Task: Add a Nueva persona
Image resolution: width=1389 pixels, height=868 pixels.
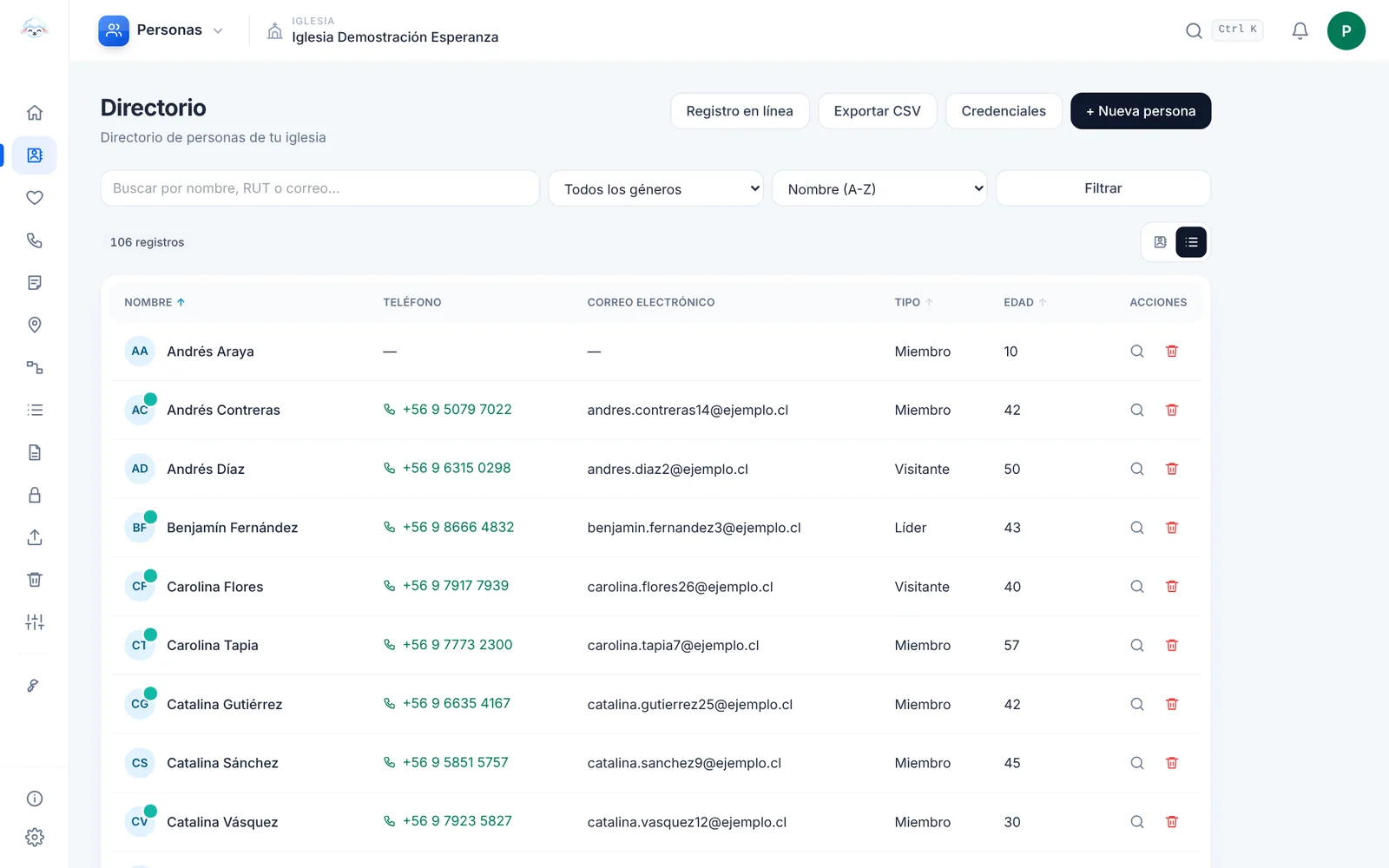Action: (x=1141, y=111)
